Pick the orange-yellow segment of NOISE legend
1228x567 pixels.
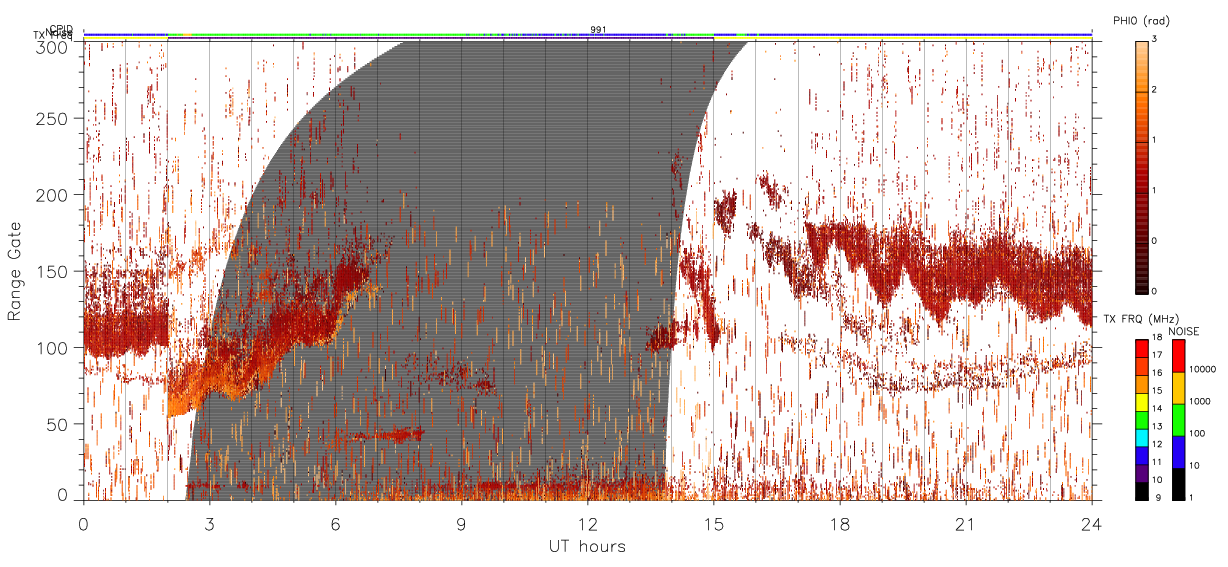[x=1179, y=388]
